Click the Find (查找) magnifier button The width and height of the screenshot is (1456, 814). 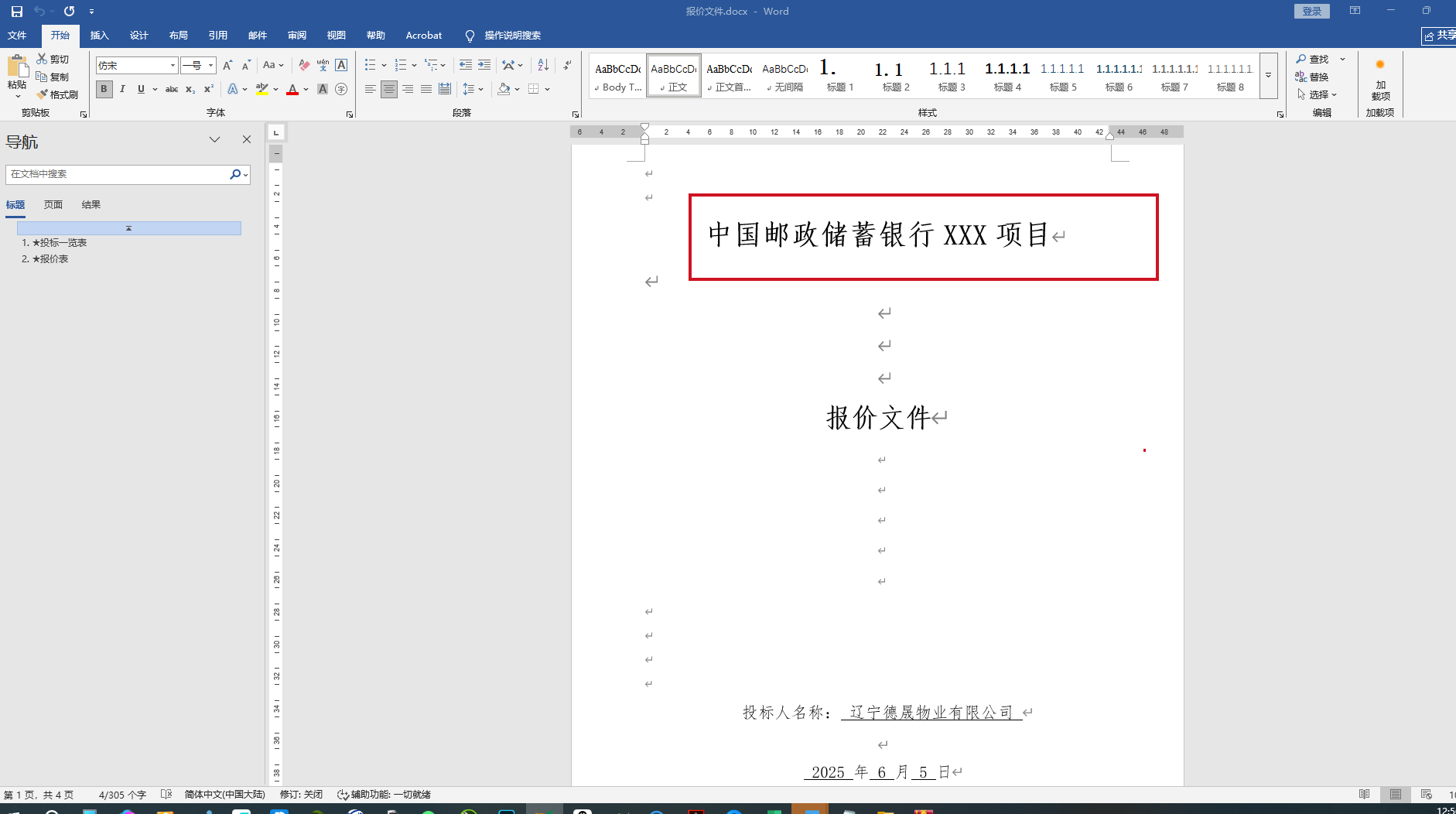point(1313,59)
